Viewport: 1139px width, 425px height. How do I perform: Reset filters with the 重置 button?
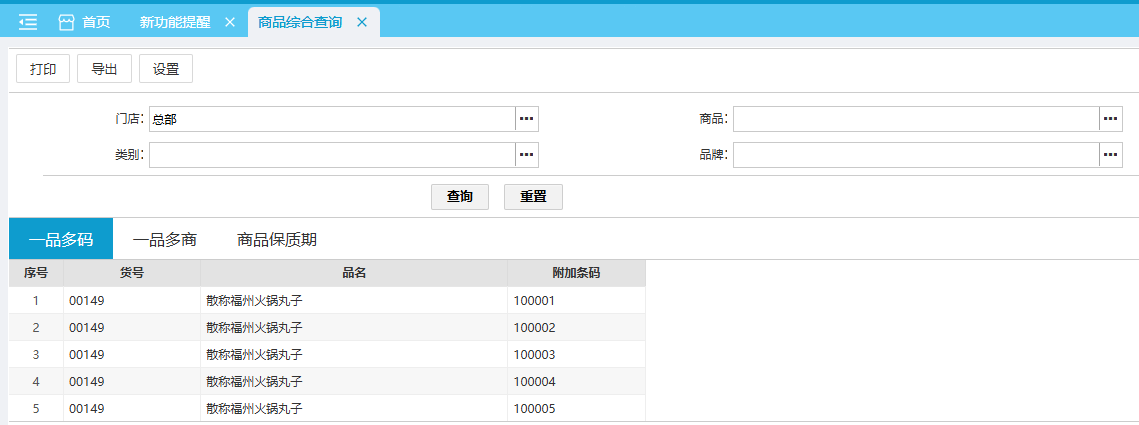pyautogui.click(x=533, y=197)
